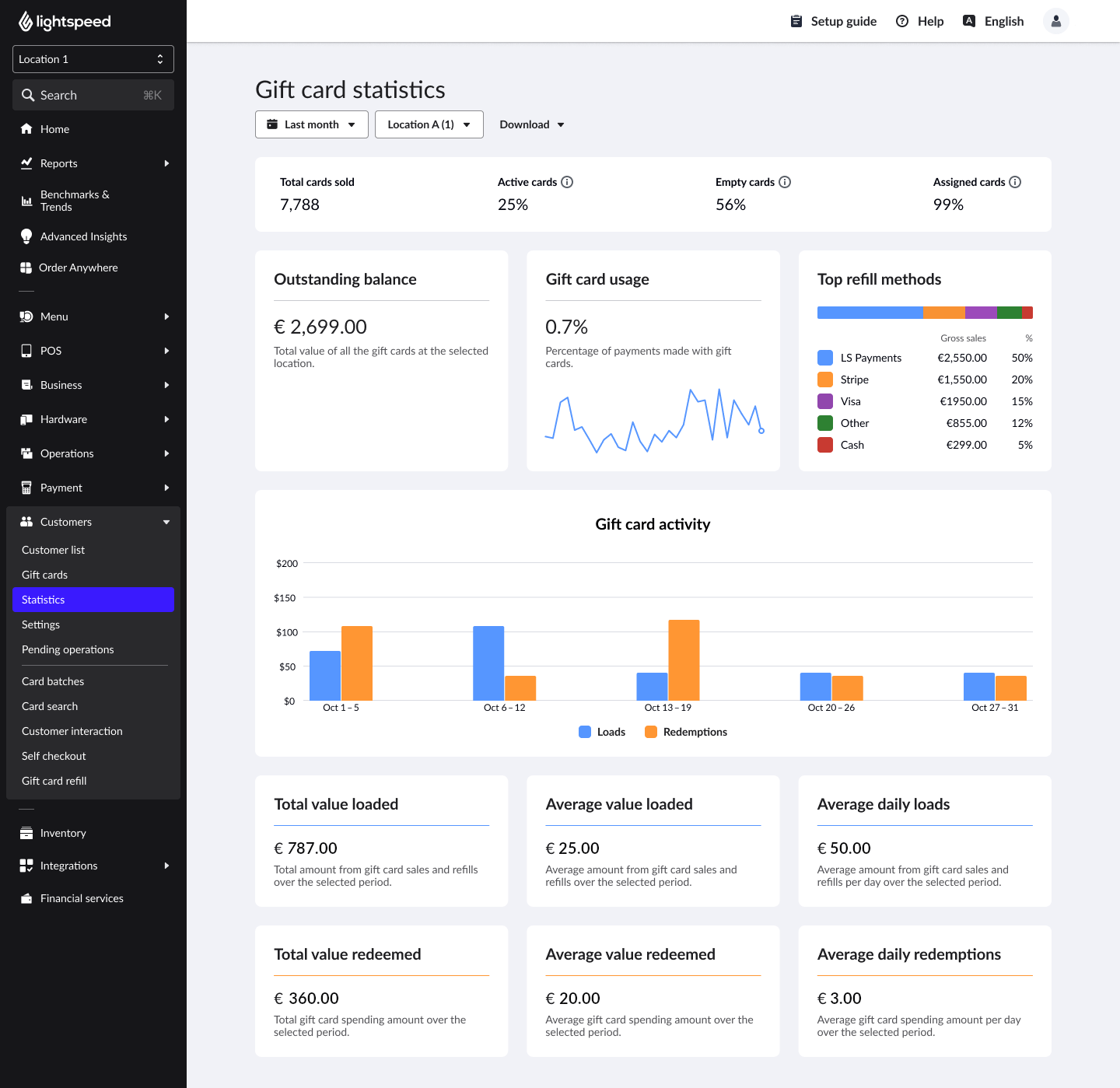Collapse the Customers section
This screenshot has width=1120, height=1088.
[166, 522]
